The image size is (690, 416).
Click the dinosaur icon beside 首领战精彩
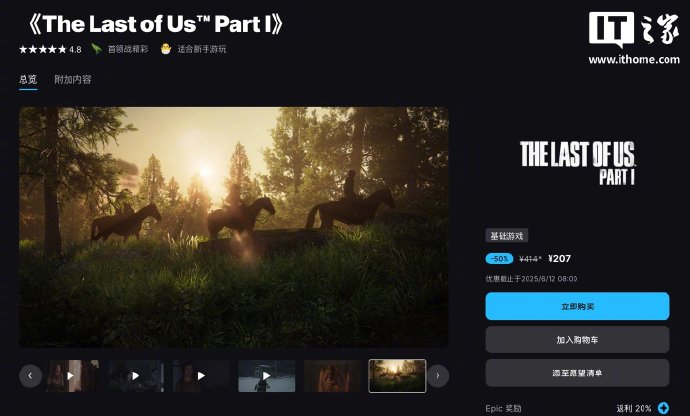[x=96, y=49]
